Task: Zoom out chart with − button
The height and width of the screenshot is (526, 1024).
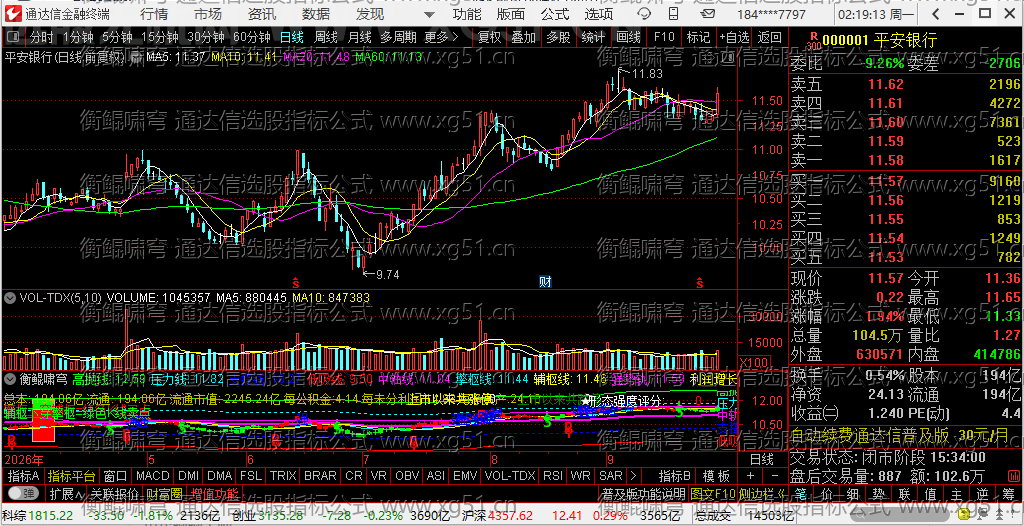Action: pos(775,476)
